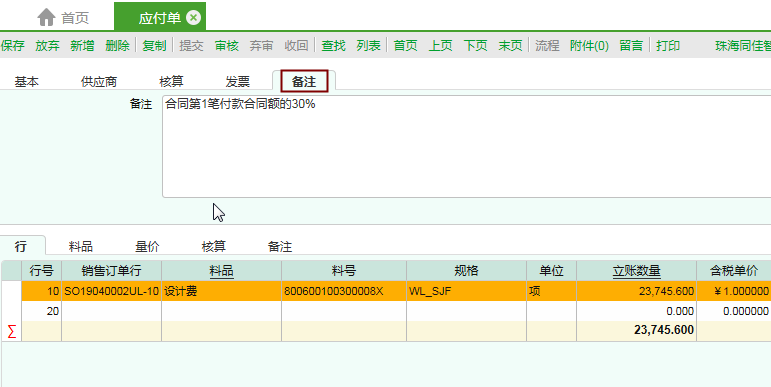Screen dimensions: 771x387
Task: Click 放弃 in the toolbar
Action: (47, 46)
